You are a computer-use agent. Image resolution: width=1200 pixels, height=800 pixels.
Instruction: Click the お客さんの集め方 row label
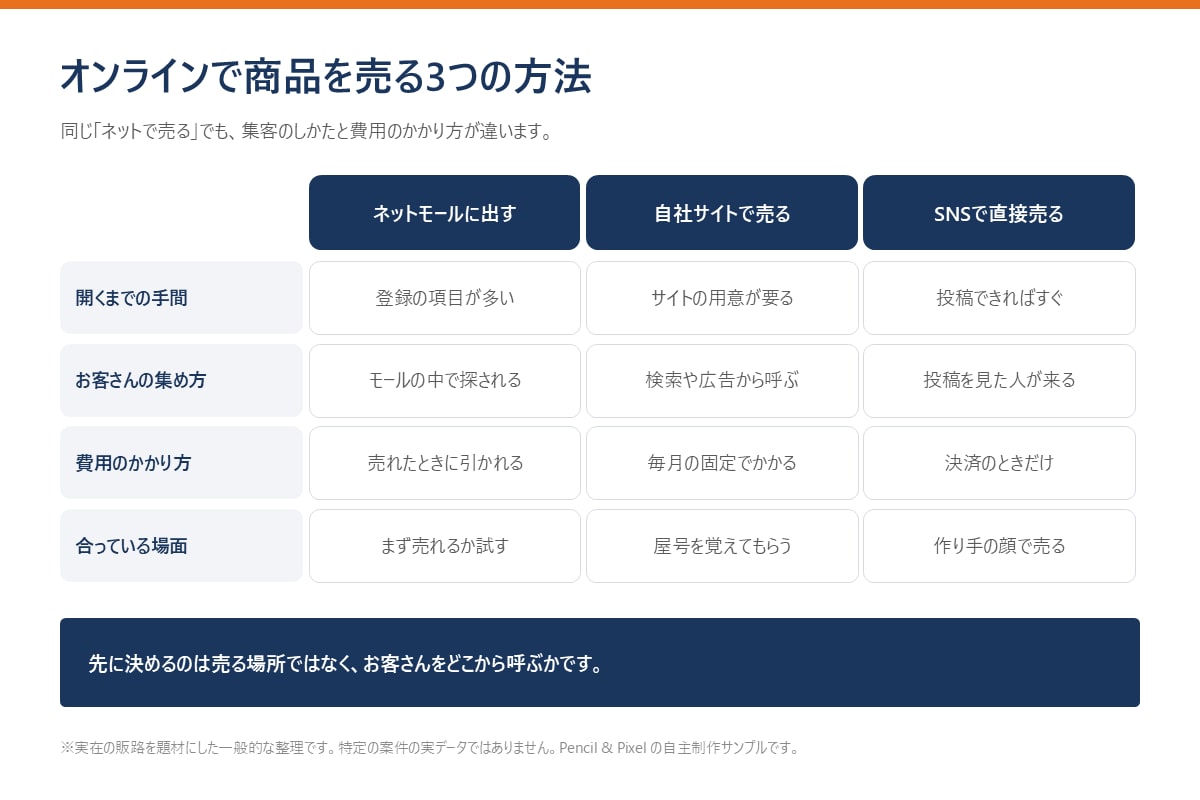click(x=181, y=381)
